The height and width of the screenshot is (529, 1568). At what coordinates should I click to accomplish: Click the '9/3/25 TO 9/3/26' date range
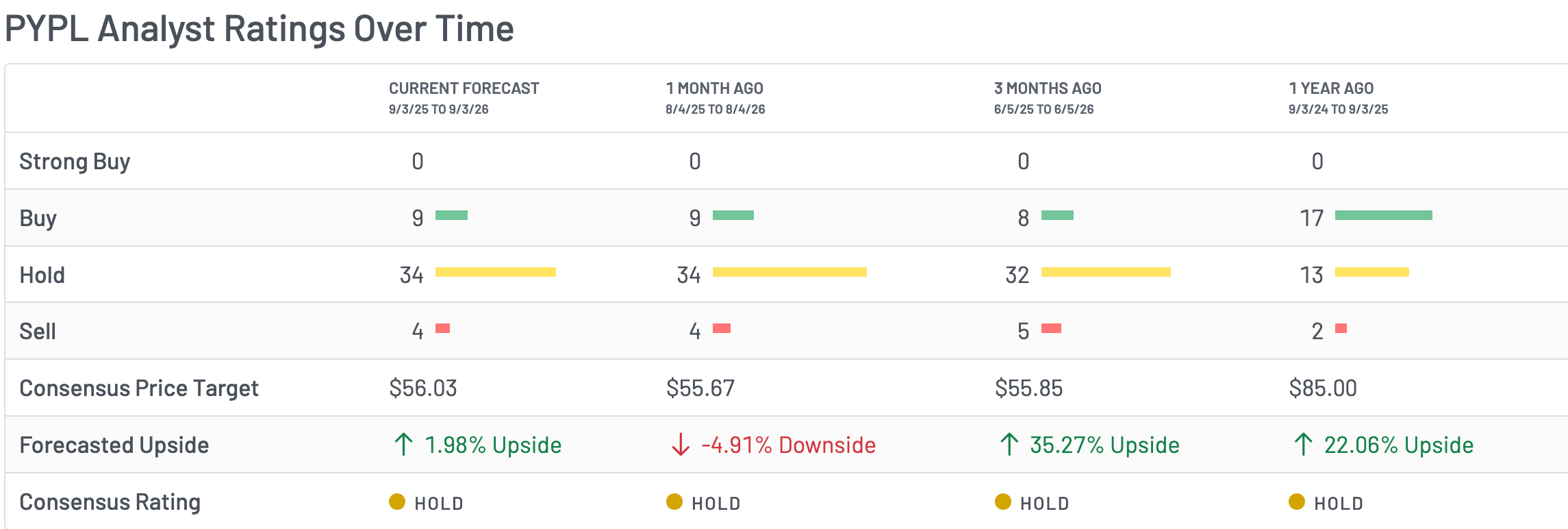pyautogui.click(x=439, y=110)
